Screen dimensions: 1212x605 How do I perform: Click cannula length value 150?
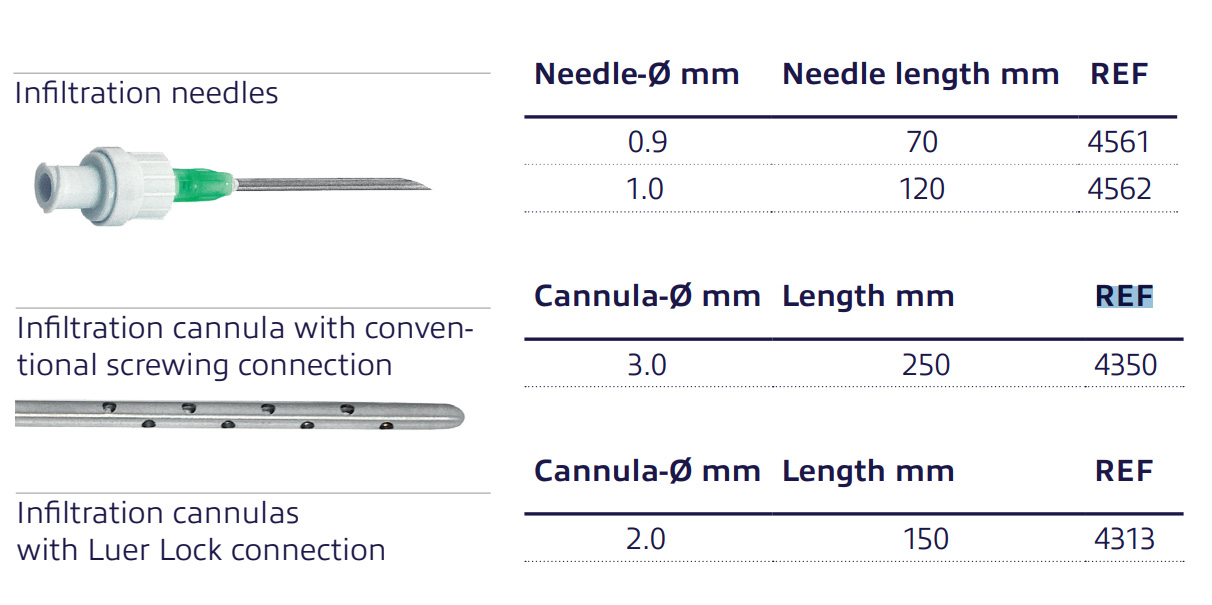(925, 540)
